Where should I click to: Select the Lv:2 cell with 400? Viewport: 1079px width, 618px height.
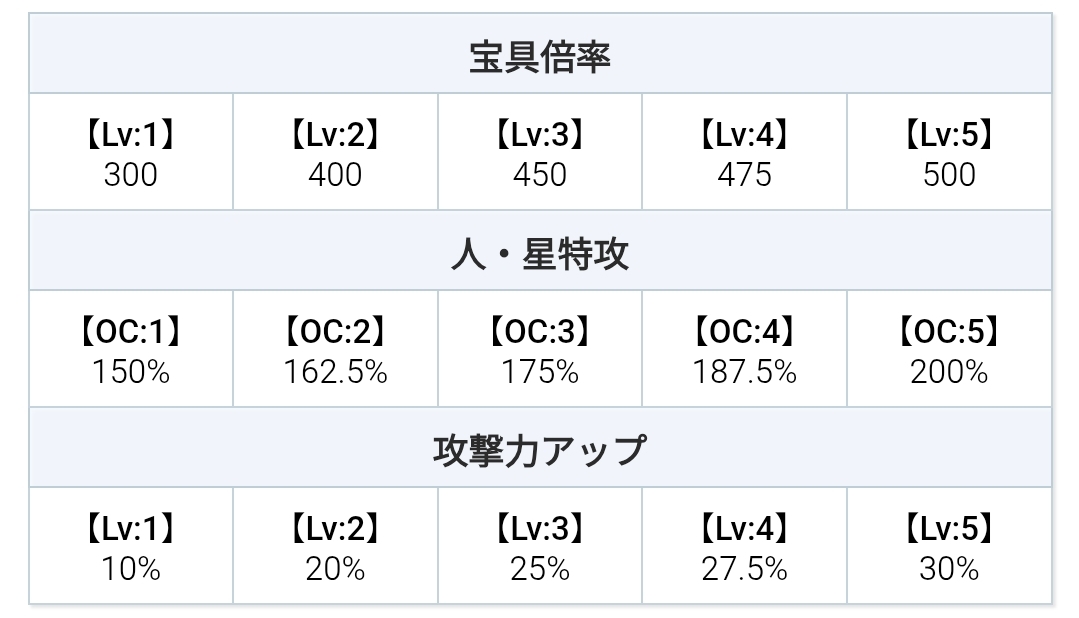335,154
